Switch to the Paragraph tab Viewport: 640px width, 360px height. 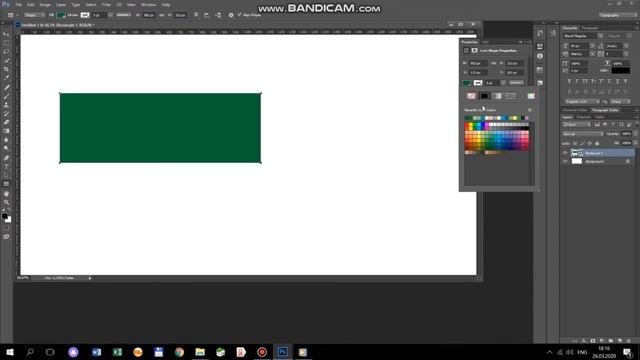coord(590,28)
